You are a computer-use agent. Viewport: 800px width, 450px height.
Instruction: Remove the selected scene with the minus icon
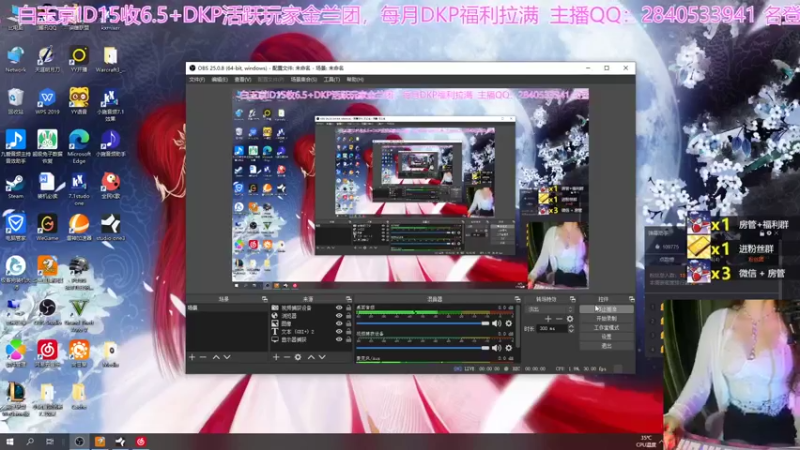203,357
